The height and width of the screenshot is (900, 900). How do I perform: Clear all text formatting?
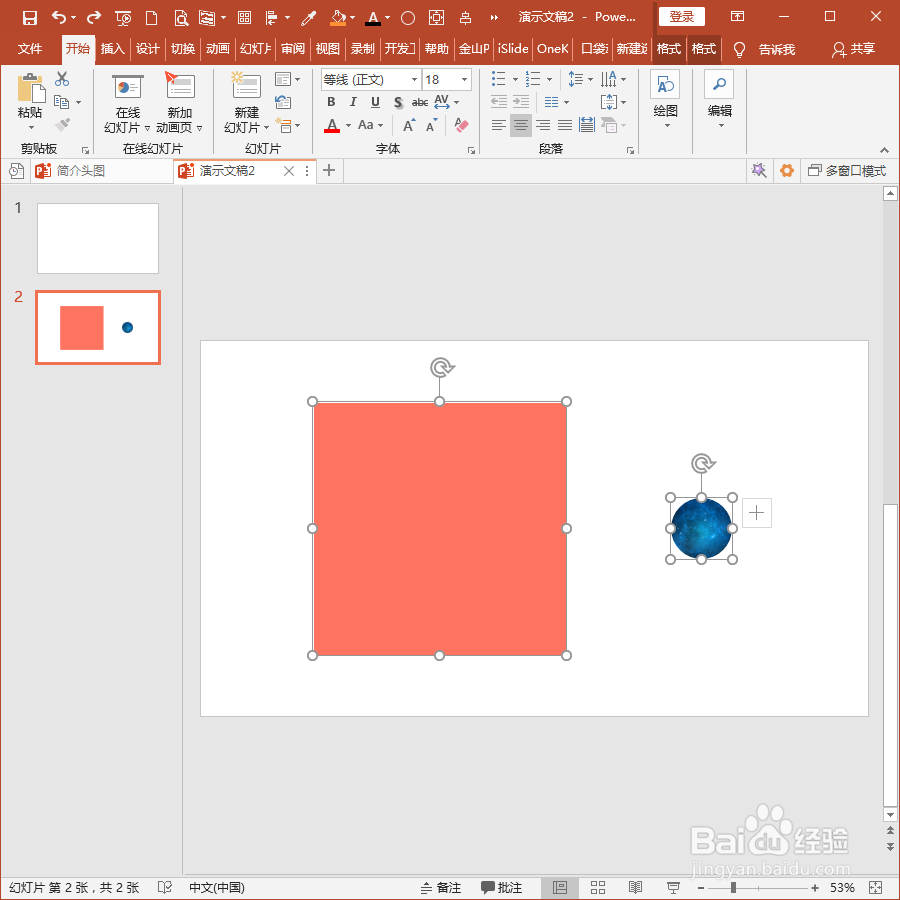461,125
